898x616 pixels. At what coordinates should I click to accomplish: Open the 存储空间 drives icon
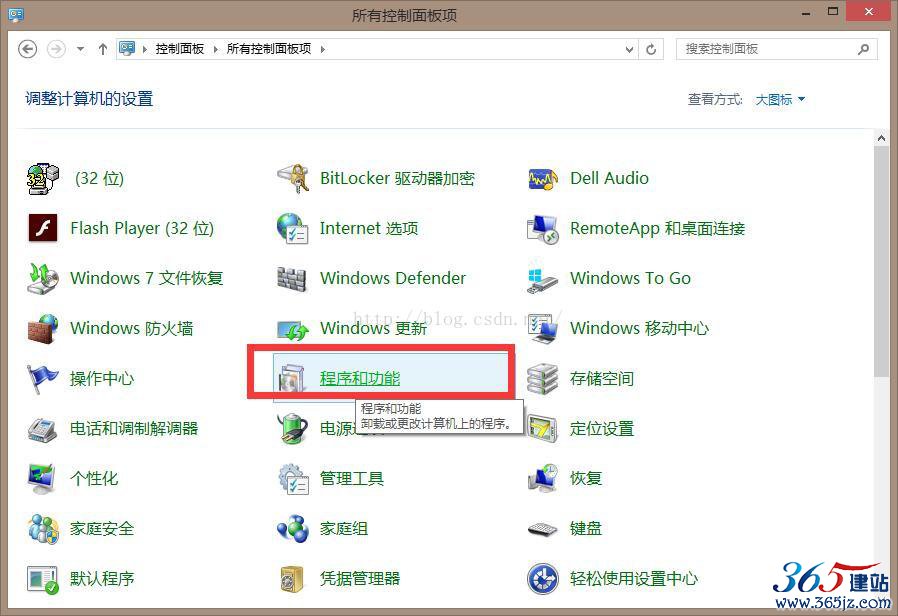542,378
